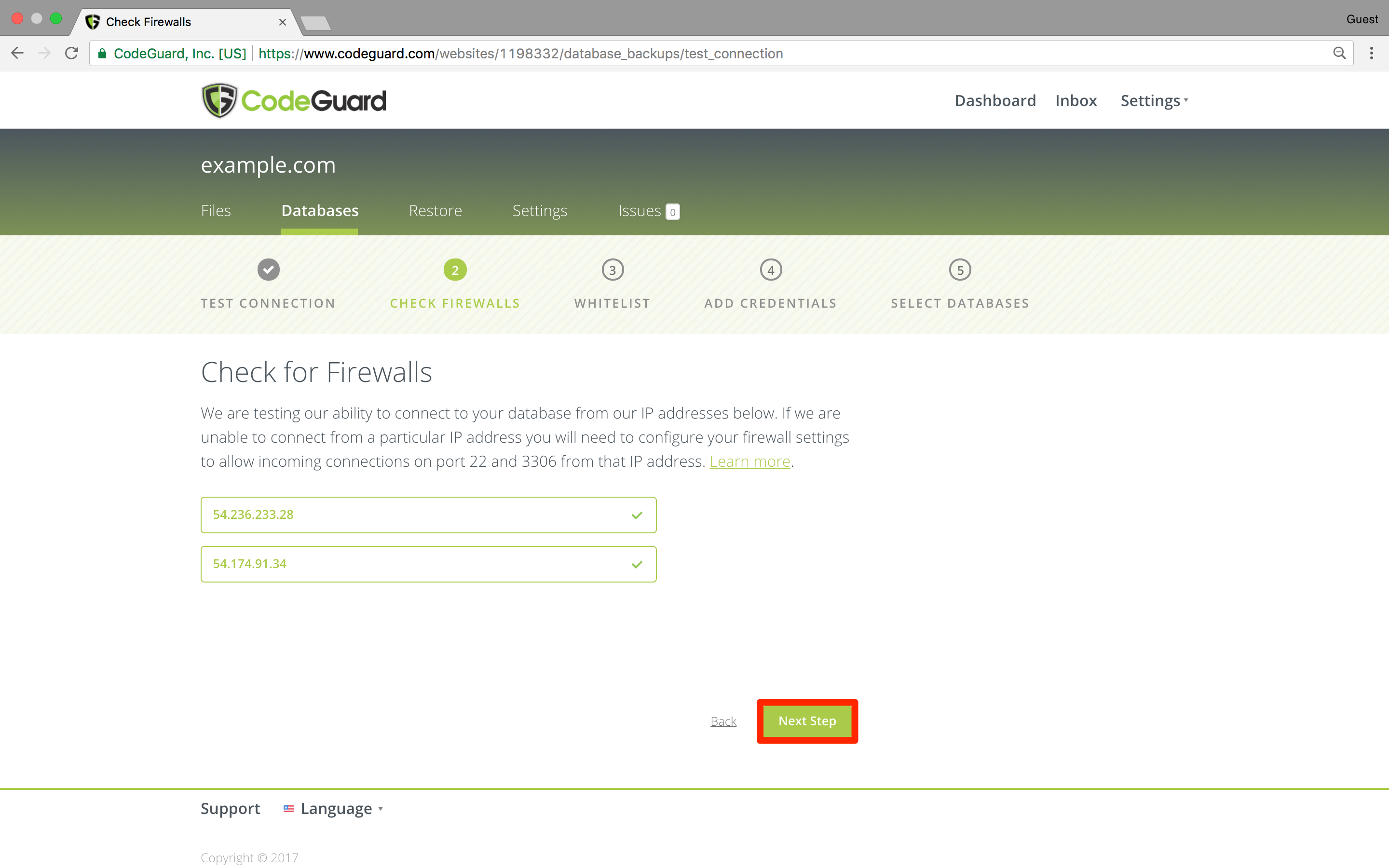Click the Back link
Screen dimensions: 1389x868
click(x=722, y=721)
